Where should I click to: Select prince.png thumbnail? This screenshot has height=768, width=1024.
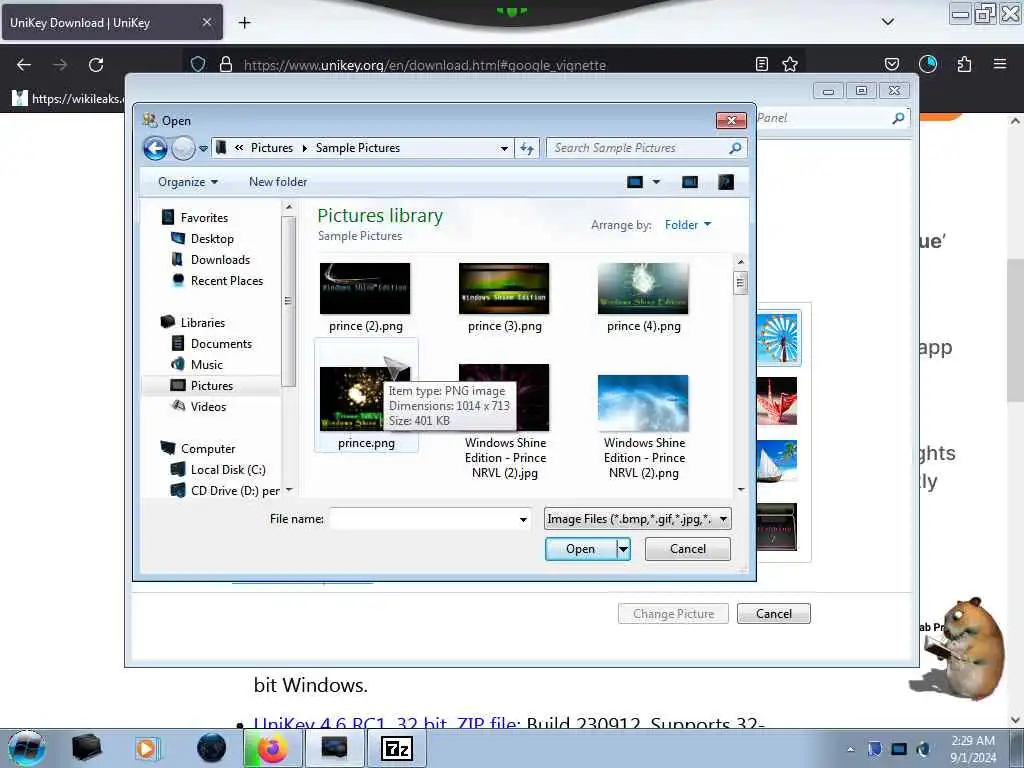click(365, 398)
